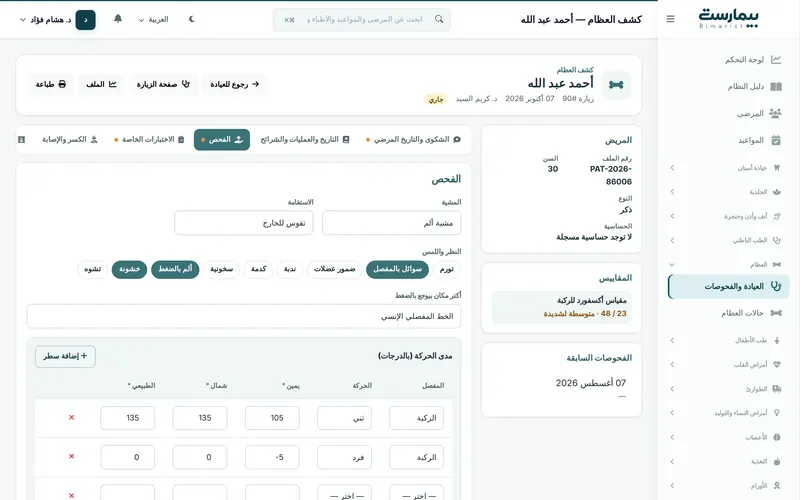
Task: Click رجوع للعيادة back to clinic button
Action: (x=235, y=84)
